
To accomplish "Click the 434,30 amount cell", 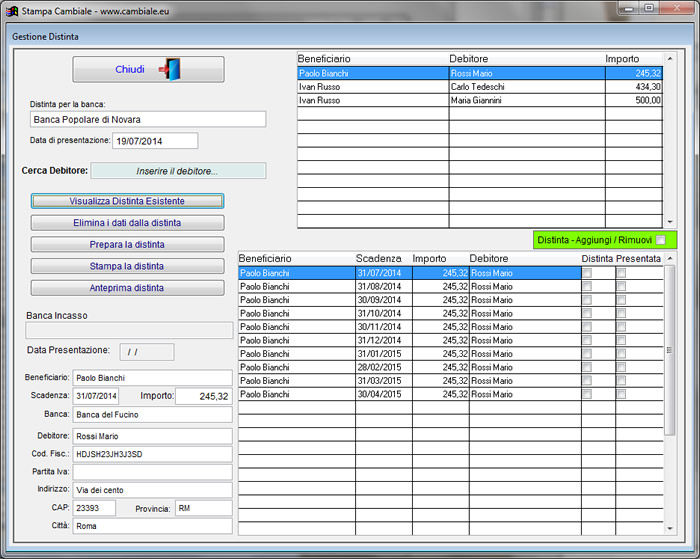I will (x=634, y=87).
